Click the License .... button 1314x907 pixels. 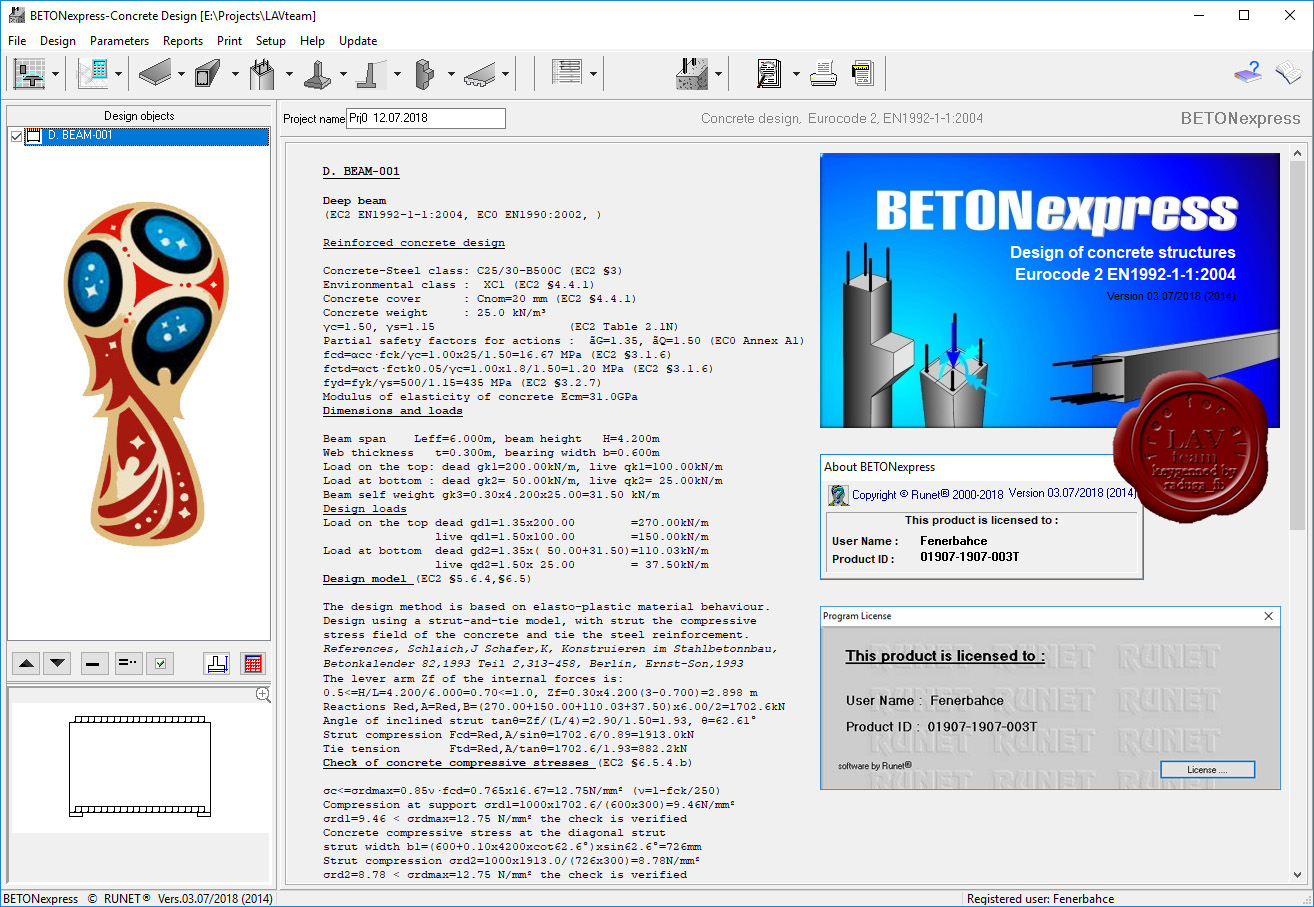click(x=1207, y=769)
